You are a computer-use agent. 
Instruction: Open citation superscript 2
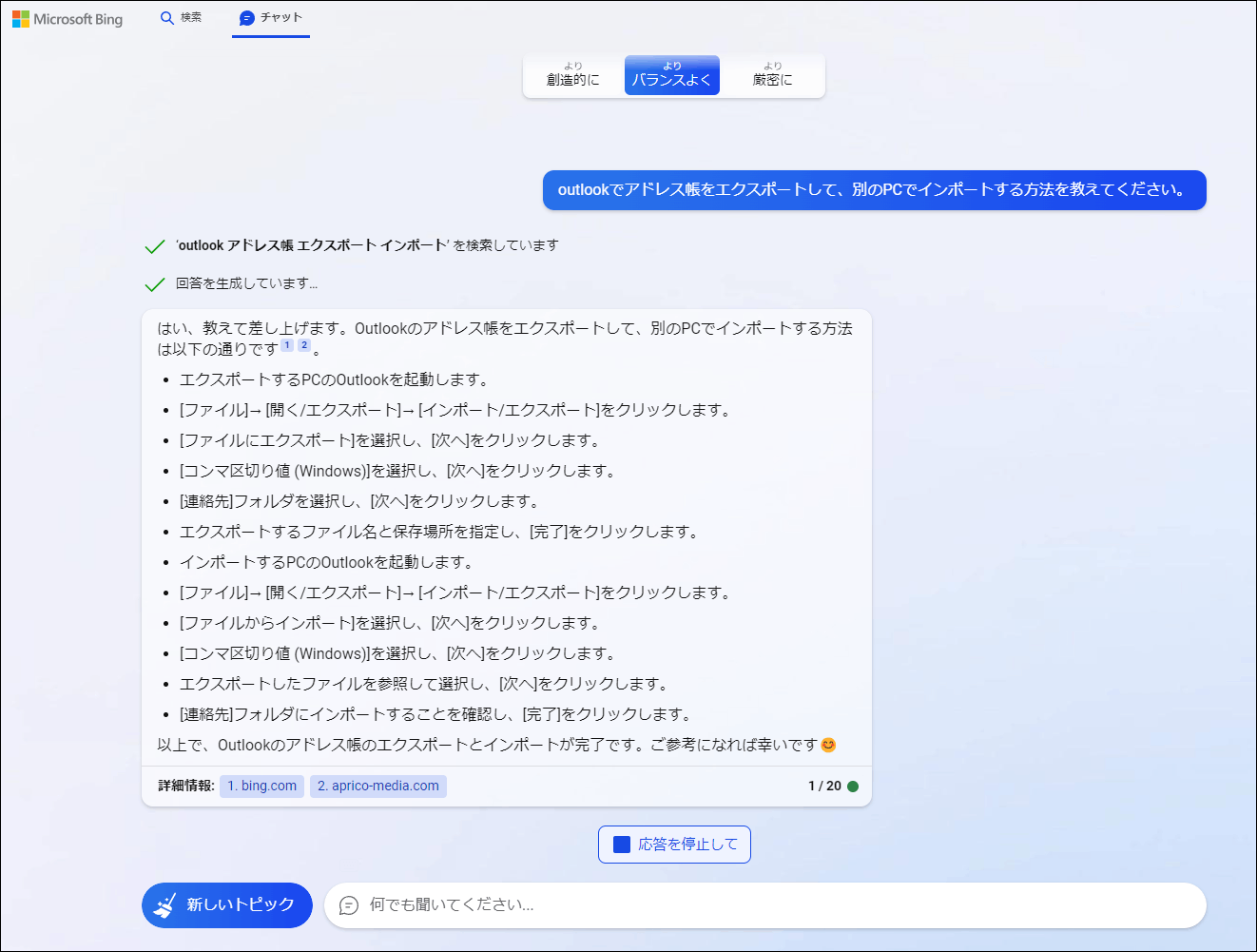(x=304, y=345)
